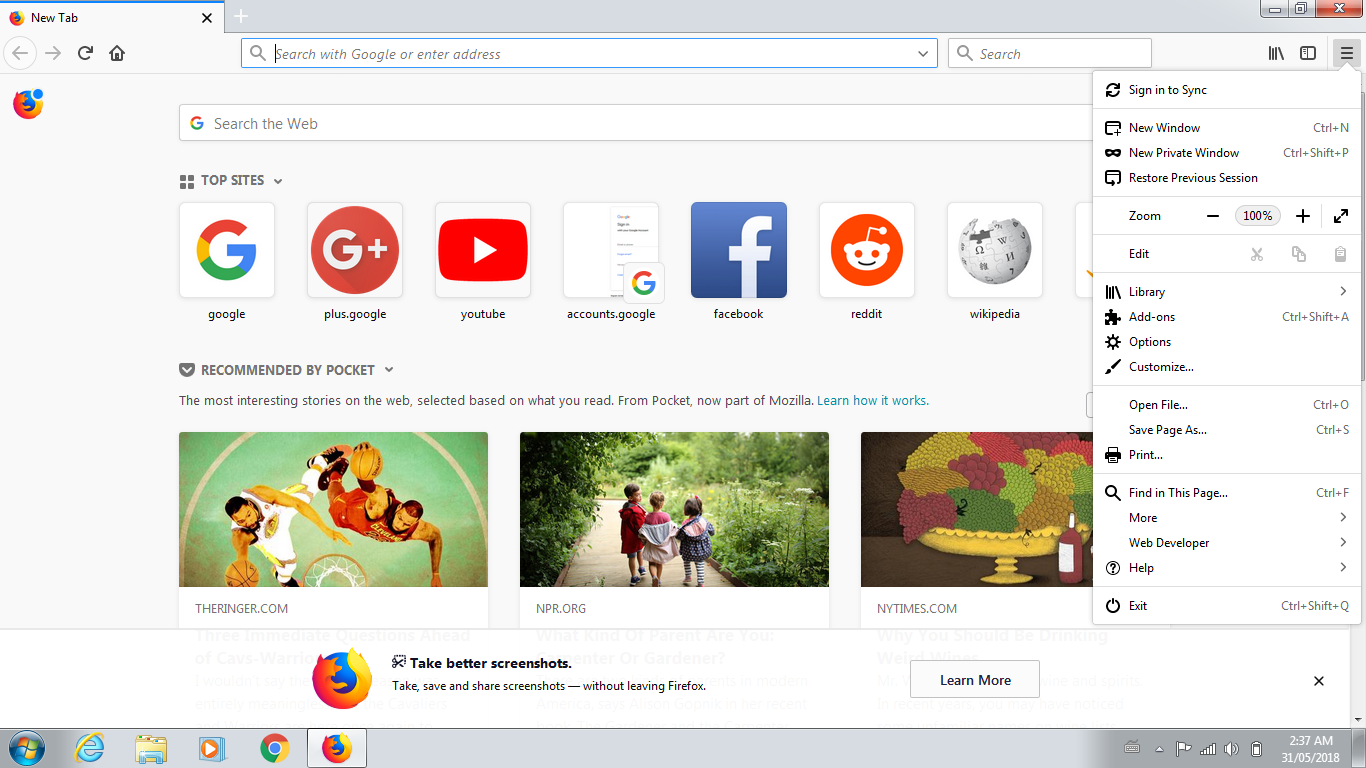Open the address bar history dropdown arrow
This screenshot has height=768, width=1366.
(x=923, y=54)
